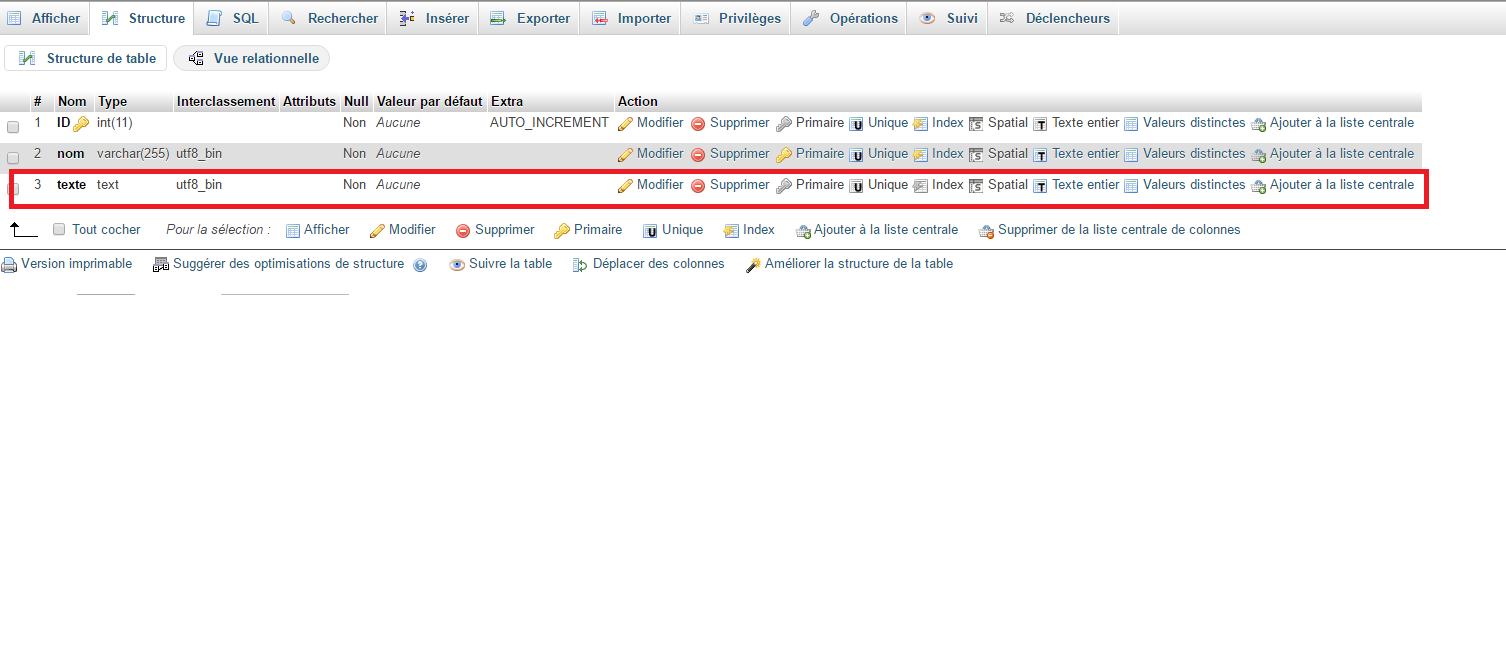Add a Unique index to the nom column
This screenshot has height=660, width=1506.
856,153
